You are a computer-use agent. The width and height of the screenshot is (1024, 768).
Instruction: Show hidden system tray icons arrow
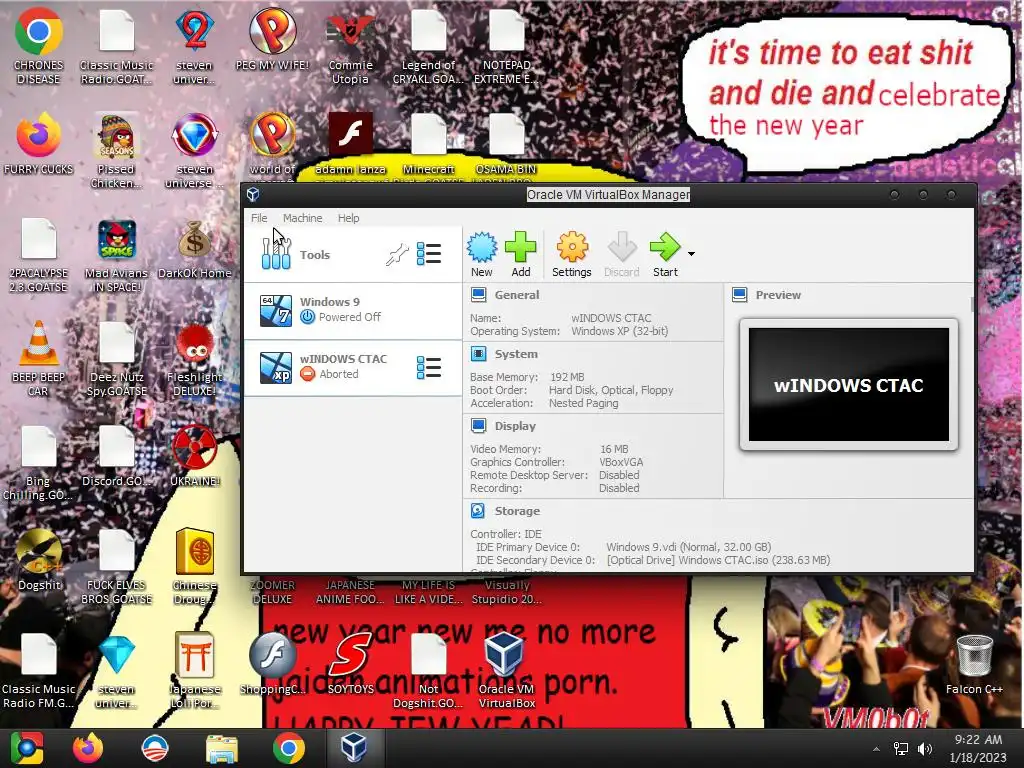[876, 749]
